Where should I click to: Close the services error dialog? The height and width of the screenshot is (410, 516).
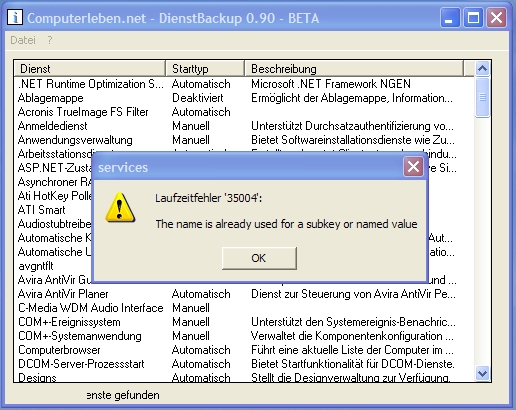click(x=413, y=167)
